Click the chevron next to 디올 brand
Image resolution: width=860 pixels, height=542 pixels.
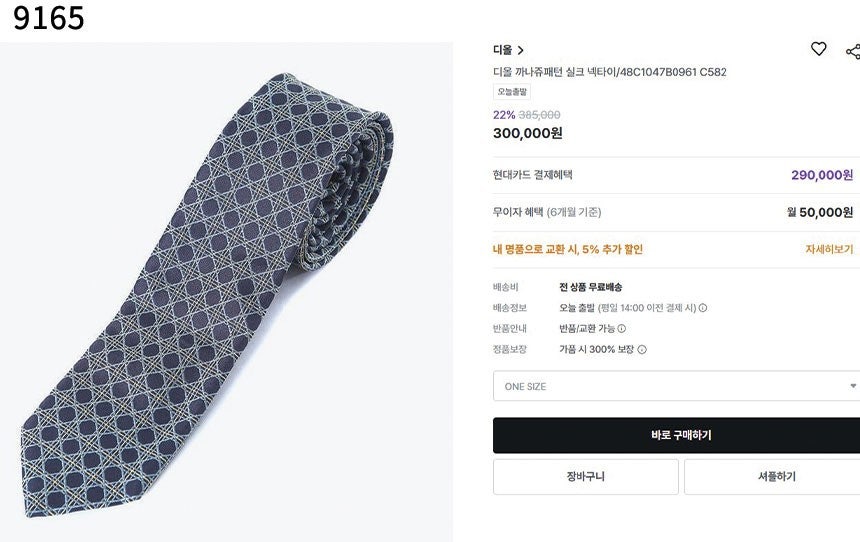521,50
